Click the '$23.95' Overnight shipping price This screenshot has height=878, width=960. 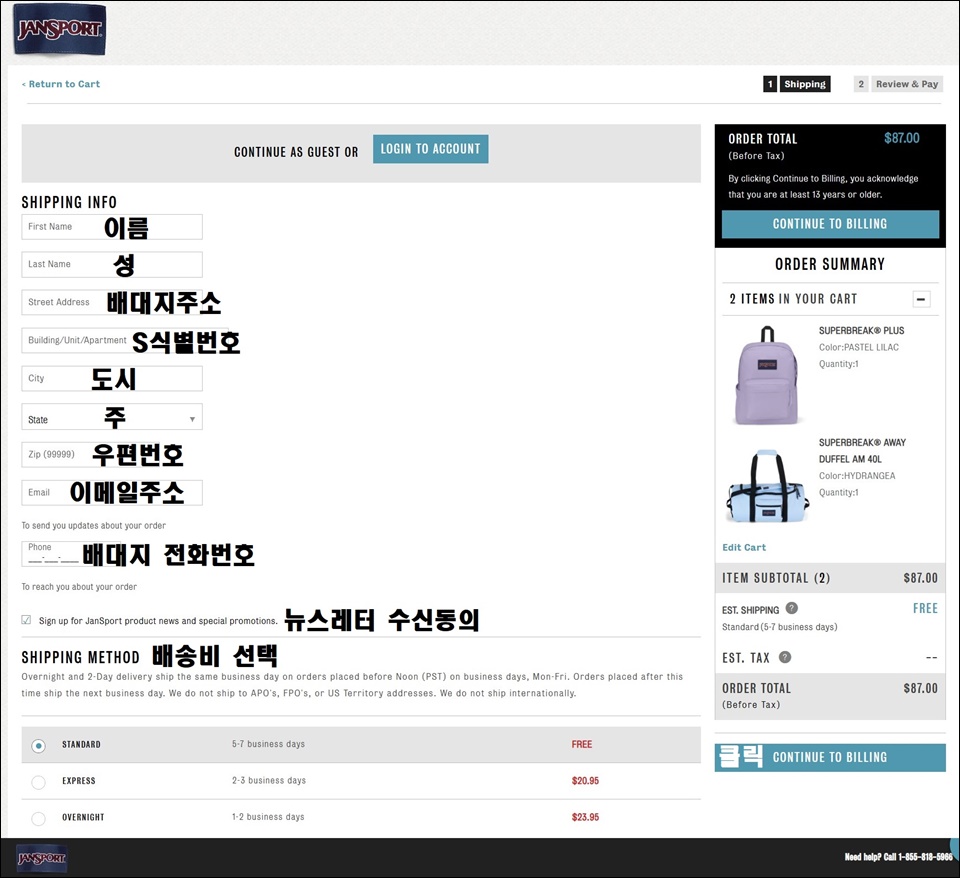[x=585, y=817]
